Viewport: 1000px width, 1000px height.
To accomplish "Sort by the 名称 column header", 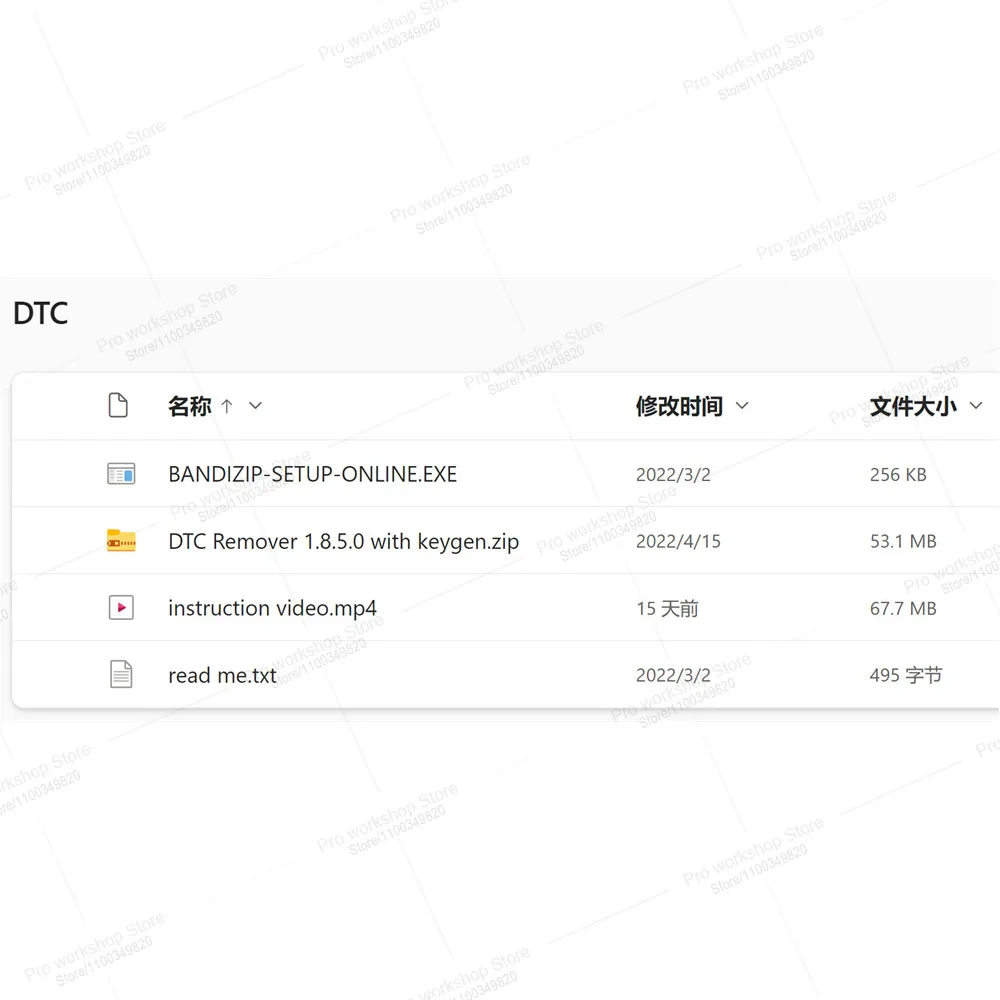I will pyautogui.click(x=189, y=406).
